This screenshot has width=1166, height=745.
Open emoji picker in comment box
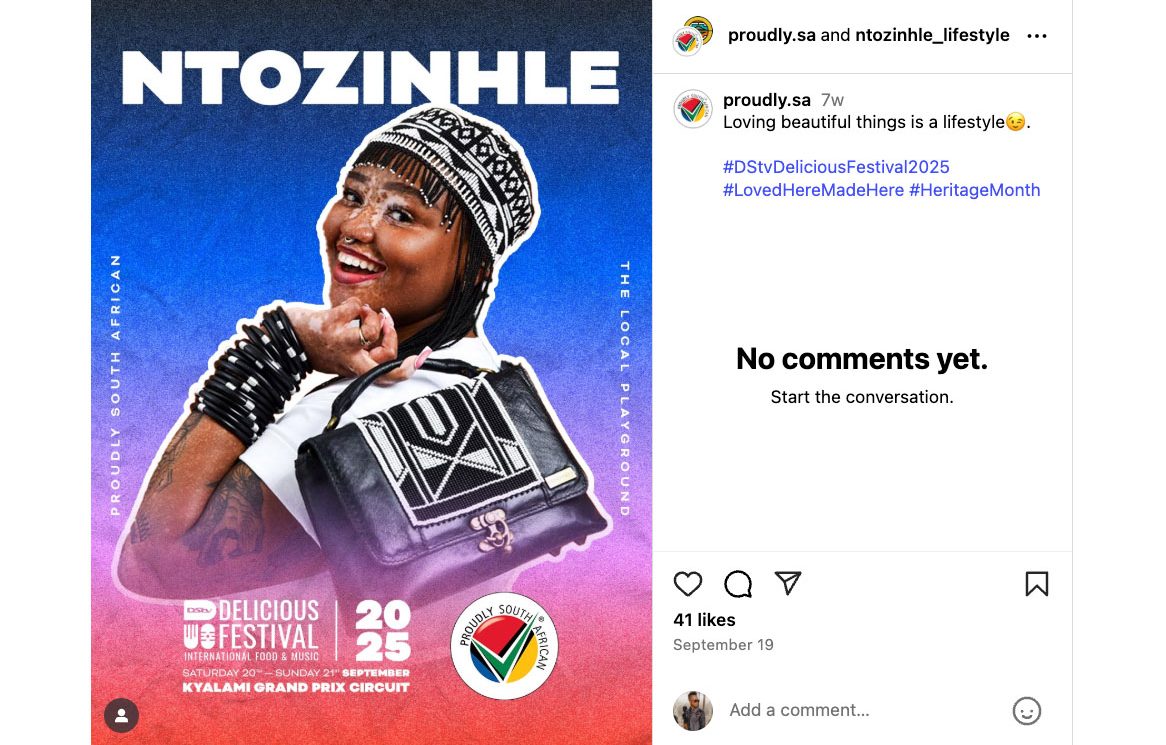pyautogui.click(x=1027, y=711)
